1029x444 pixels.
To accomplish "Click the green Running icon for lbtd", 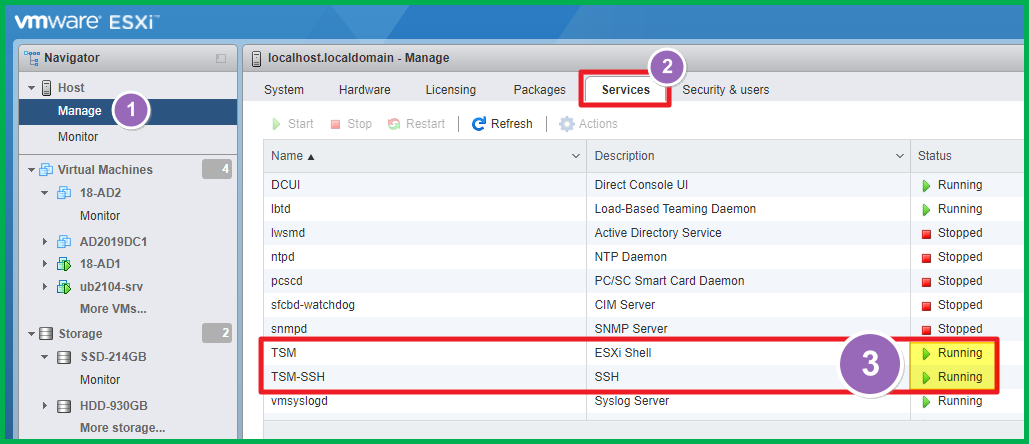I will point(927,210).
